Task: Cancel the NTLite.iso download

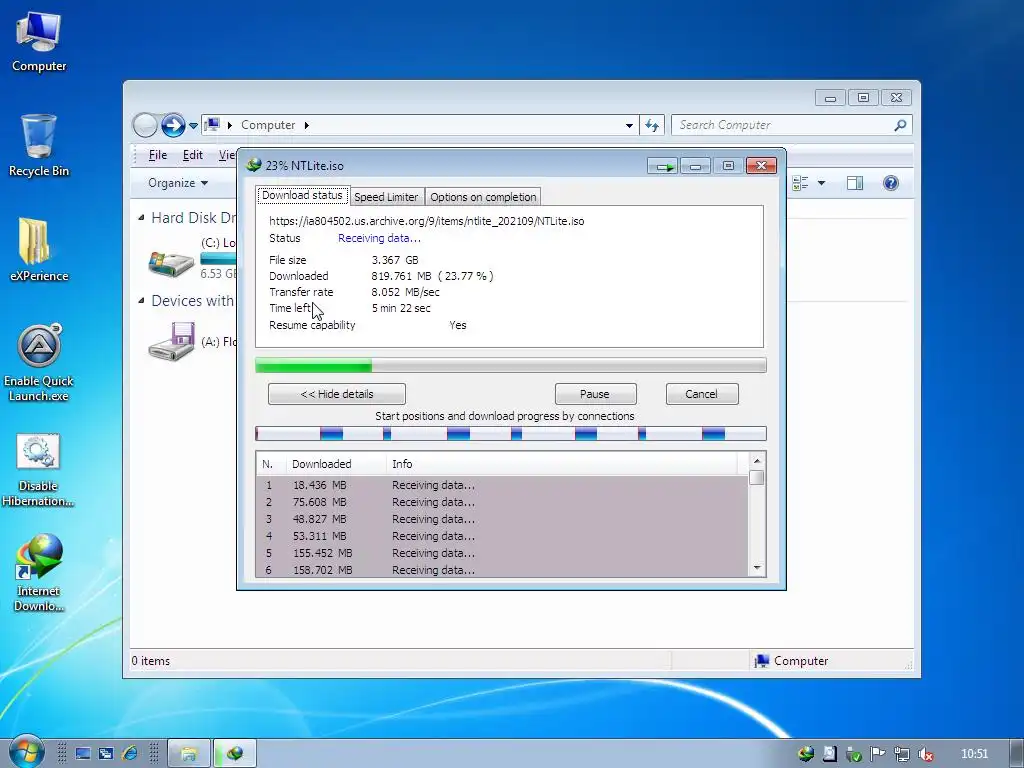Action: point(702,394)
